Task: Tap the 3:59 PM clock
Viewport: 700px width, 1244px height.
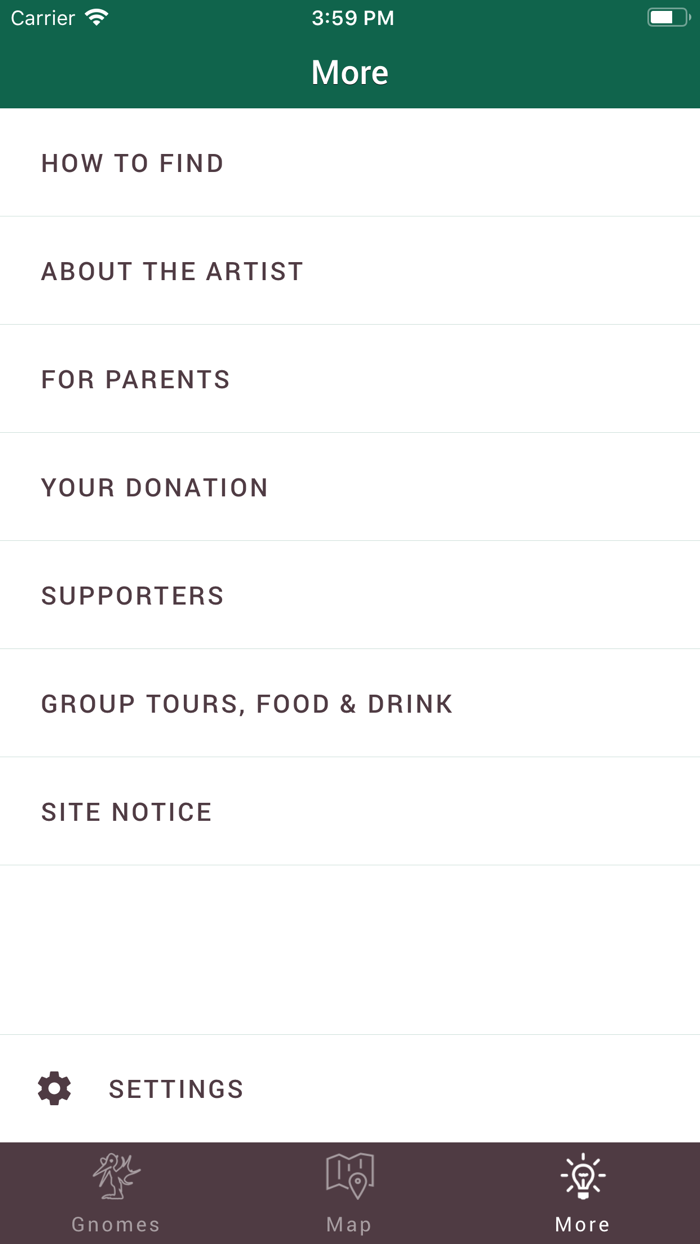Action: pyautogui.click(x=352, y=18)
